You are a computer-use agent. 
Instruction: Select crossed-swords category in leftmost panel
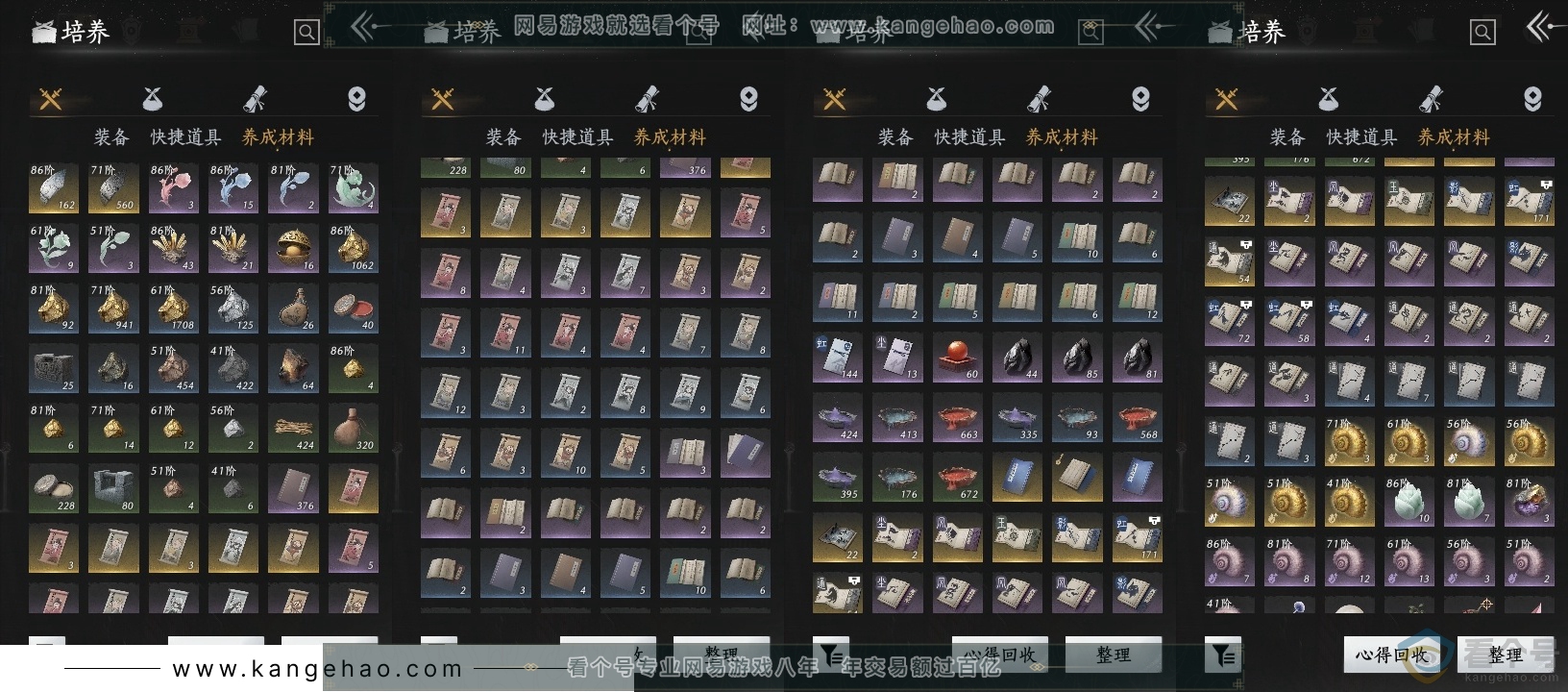click(x=51, y=98)
